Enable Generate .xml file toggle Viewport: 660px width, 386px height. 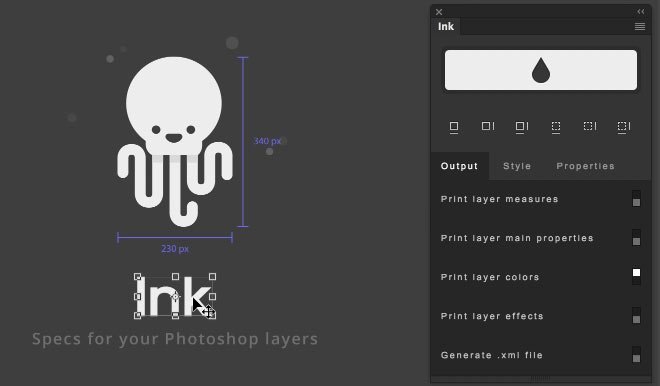click(636, 355)
